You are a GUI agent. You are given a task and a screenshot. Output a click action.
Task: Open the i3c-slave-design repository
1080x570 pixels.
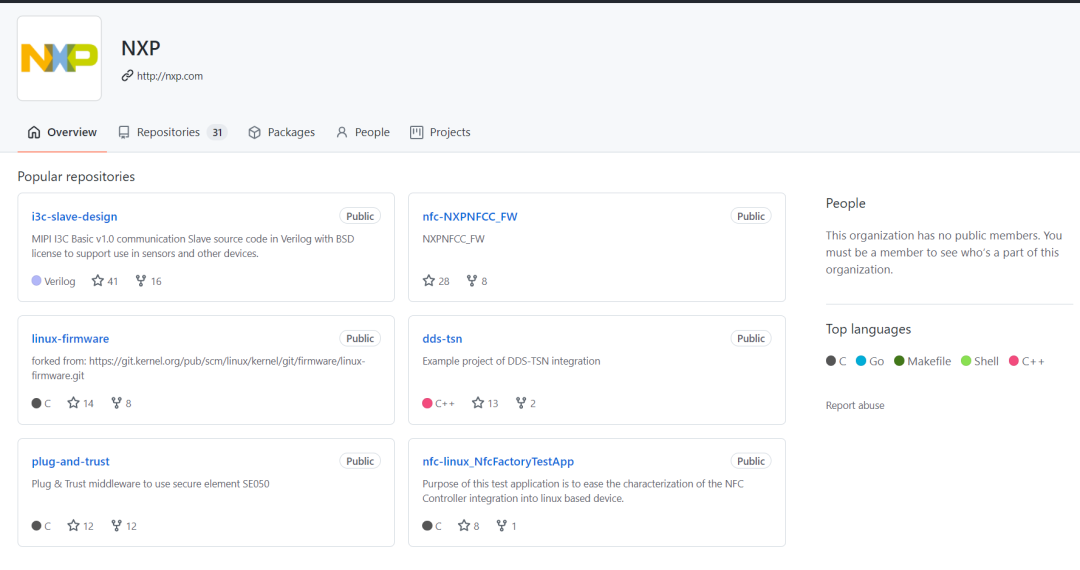click(x=74, y=216)
